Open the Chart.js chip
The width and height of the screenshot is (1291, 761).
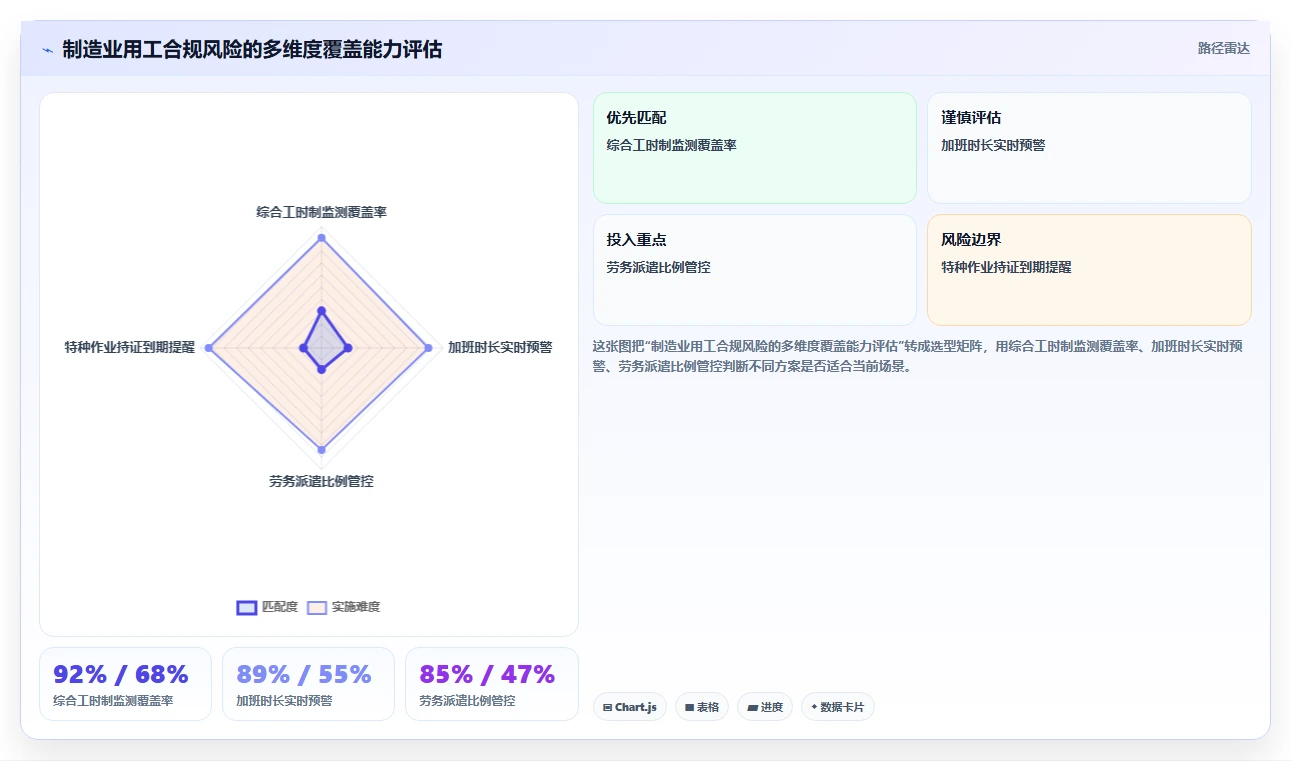coord(630,707)
